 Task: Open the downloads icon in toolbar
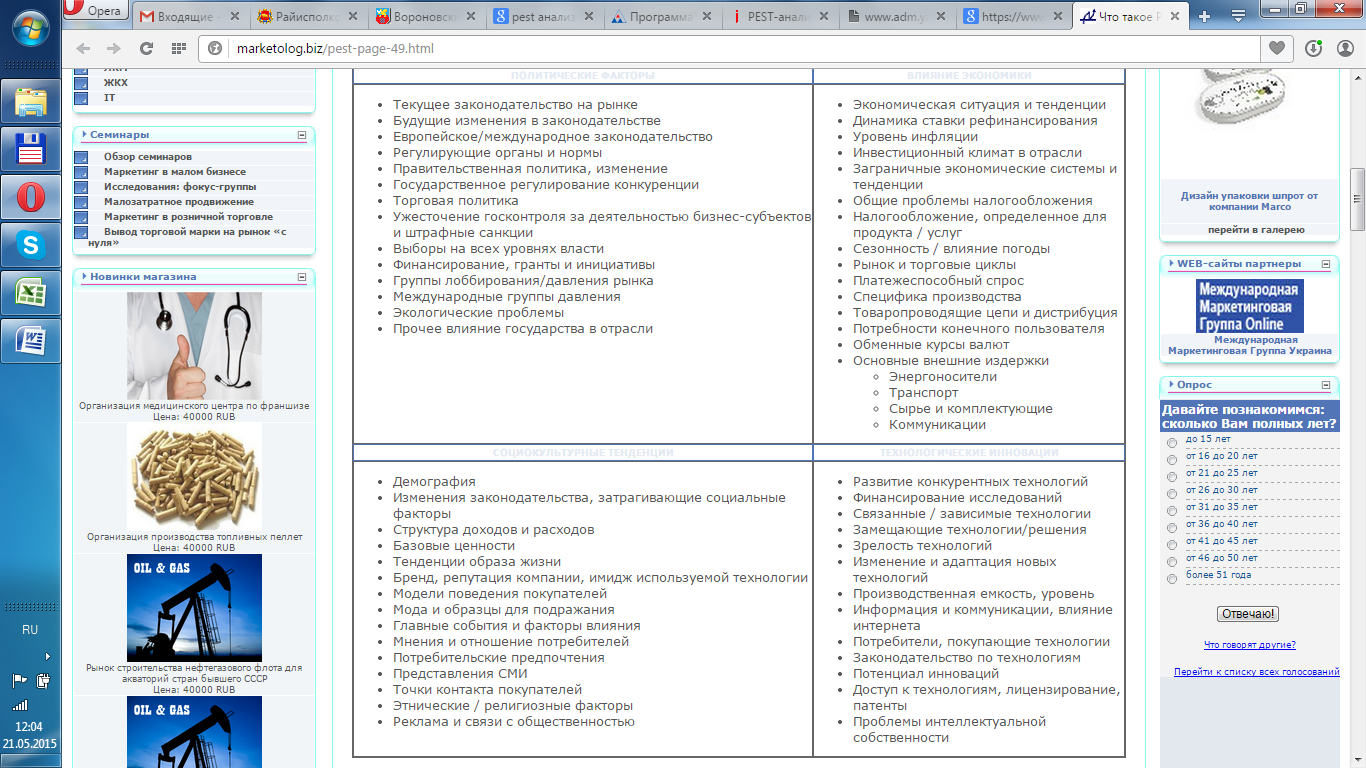pyautogui.click(x=1312, y=48)
